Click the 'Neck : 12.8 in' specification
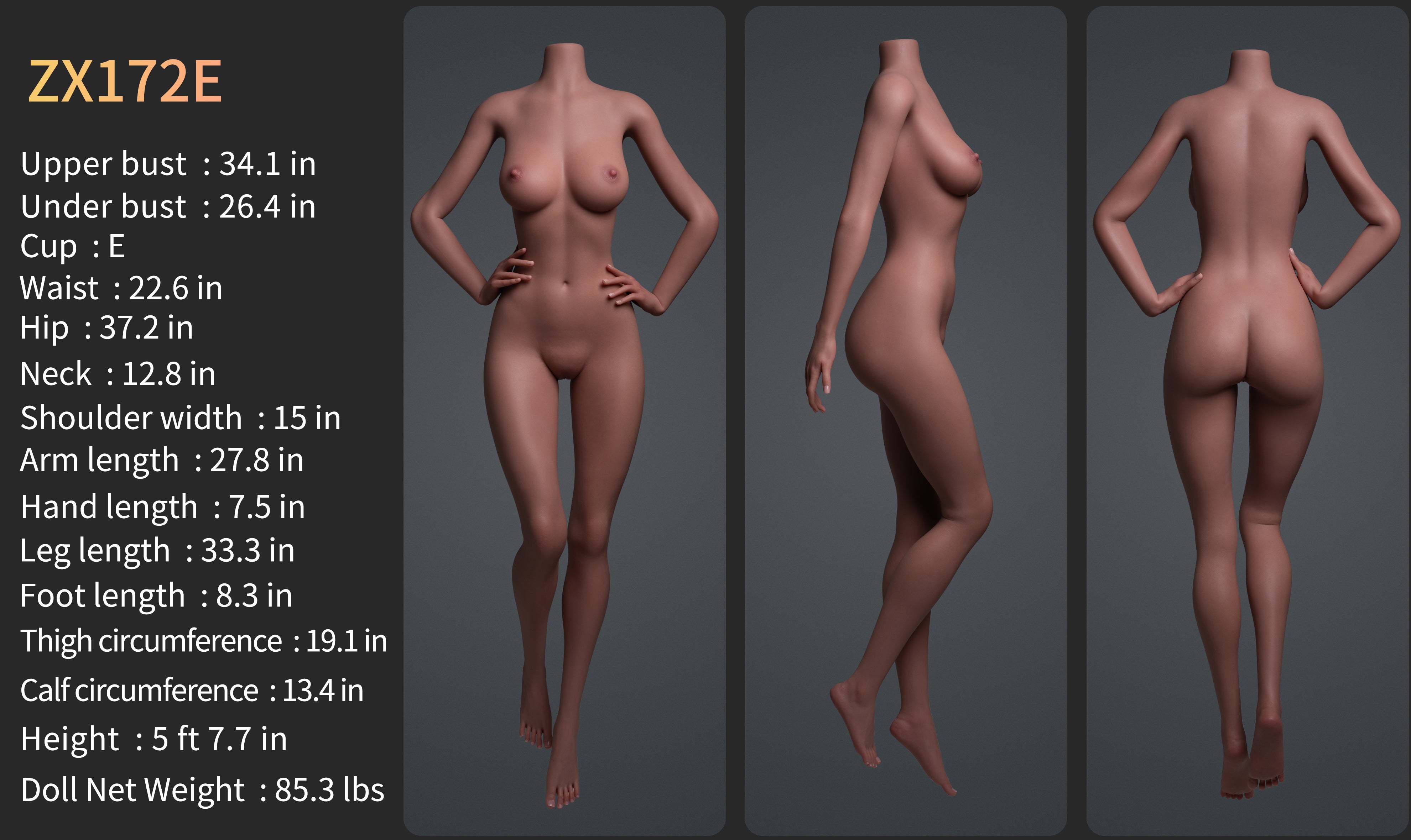 [x=118, y=374]
